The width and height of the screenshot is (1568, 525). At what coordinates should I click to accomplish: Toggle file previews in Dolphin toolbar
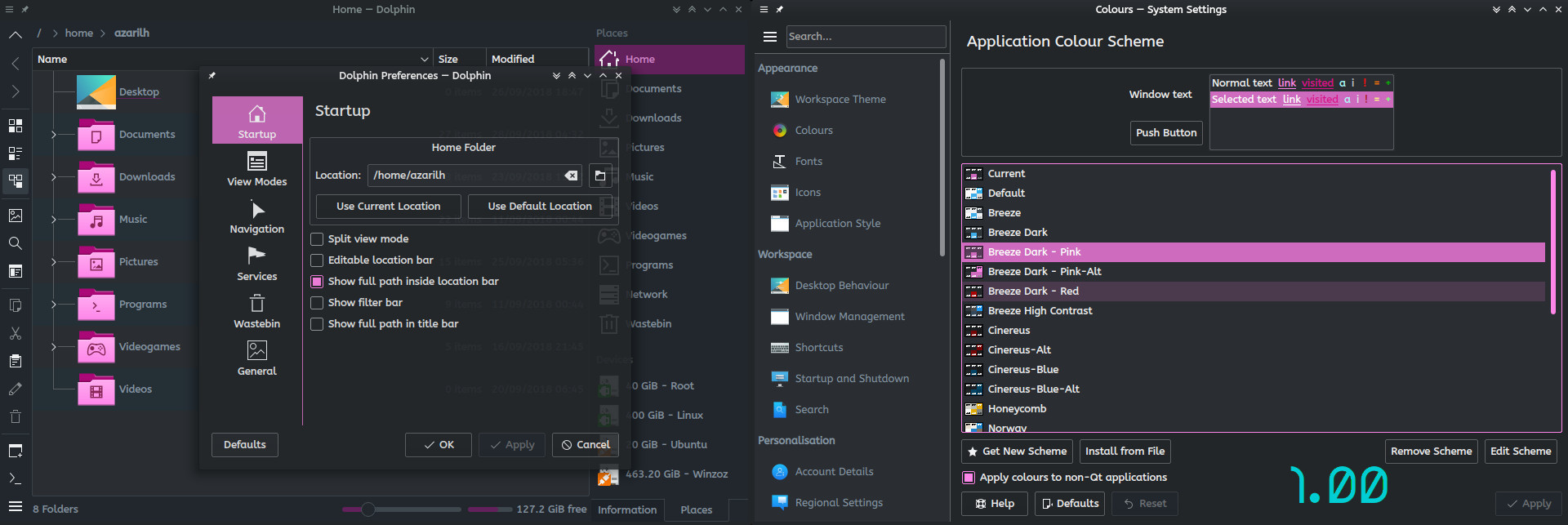(15, 216)
